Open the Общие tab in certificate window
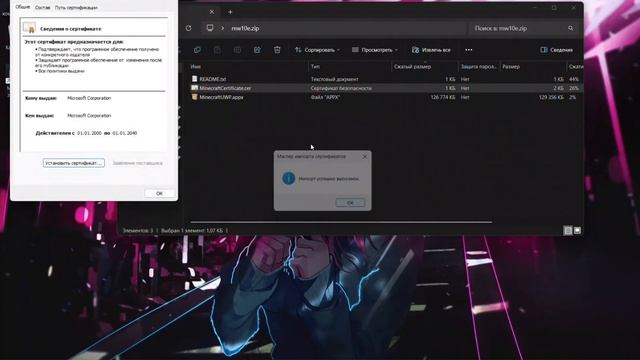 (x=23, y=7)
